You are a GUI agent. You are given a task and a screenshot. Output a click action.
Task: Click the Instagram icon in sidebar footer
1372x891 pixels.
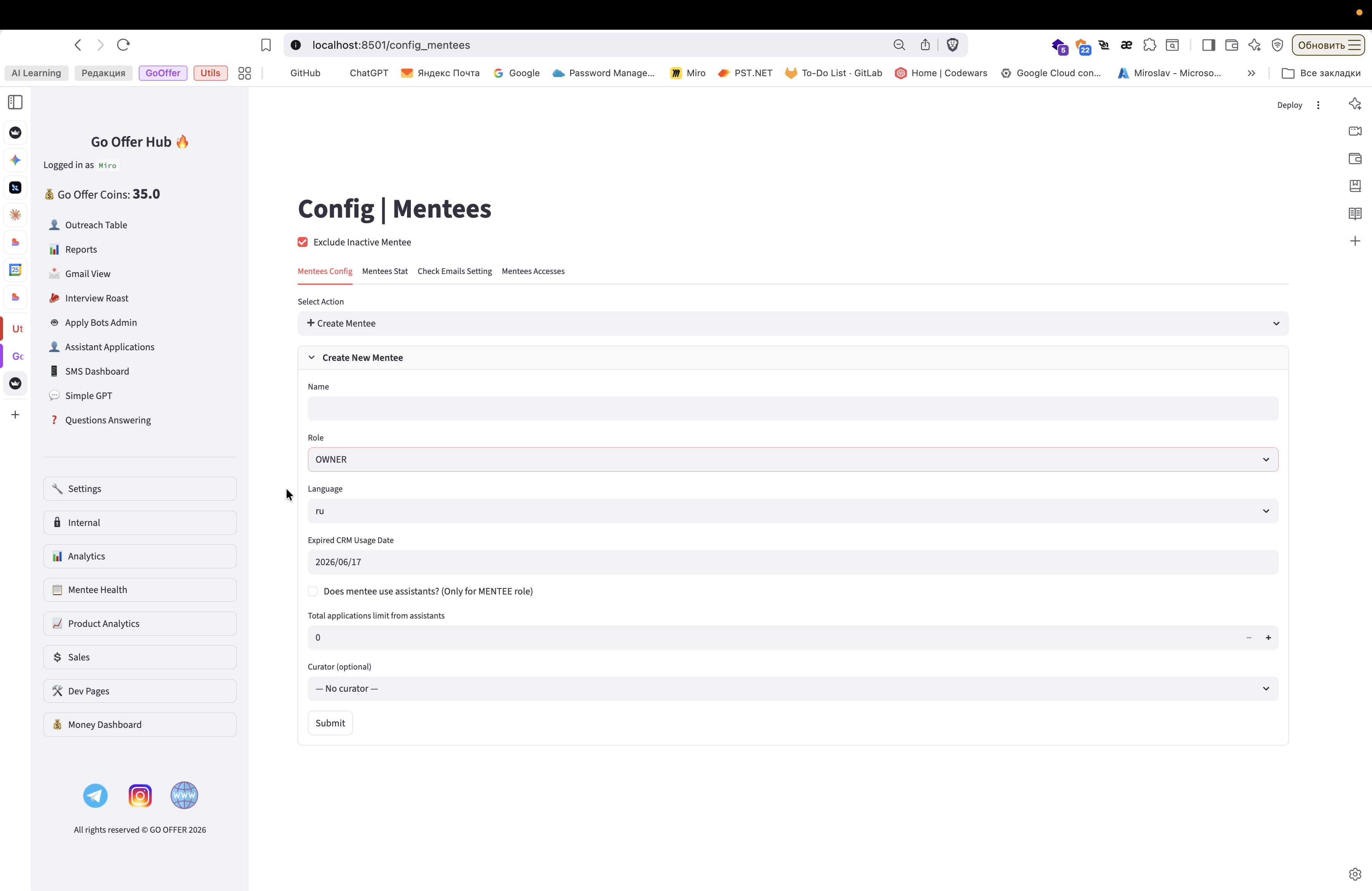coord(139,795)
